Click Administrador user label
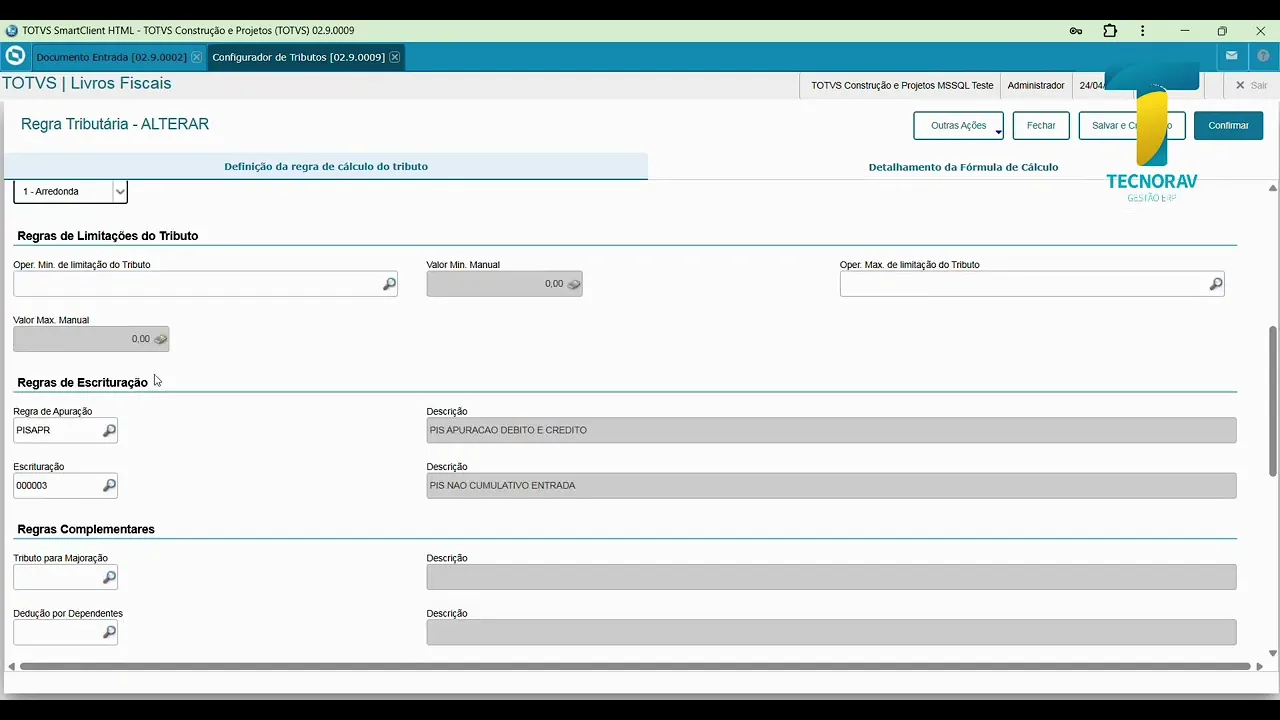Image resolution: width=1280 pixels, height=720 pixels. pyautogui.click(x=1036, y=85)
